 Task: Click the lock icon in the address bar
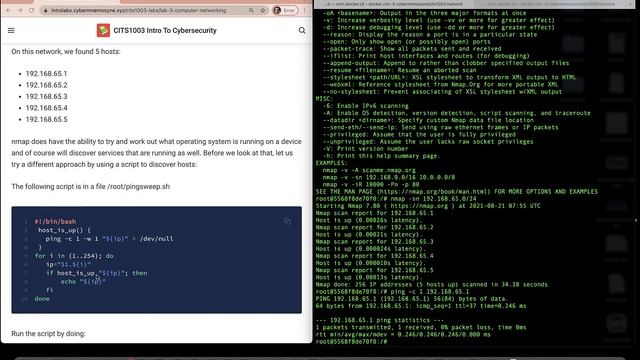pyautogui.click(x=46, y=10)
